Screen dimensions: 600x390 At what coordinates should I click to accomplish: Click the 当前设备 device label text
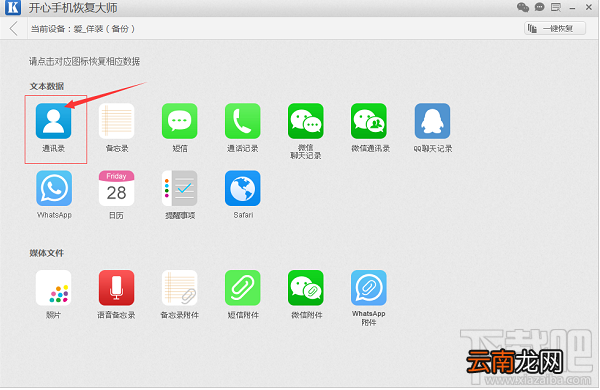(x=83, y=29)
